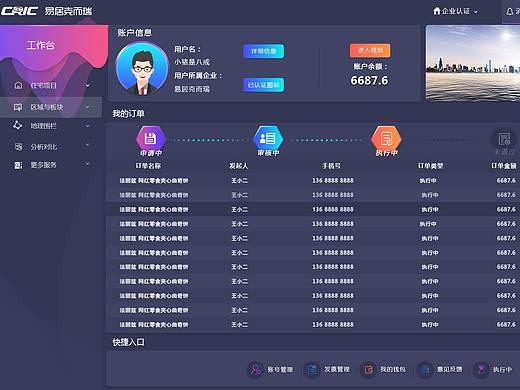Open the 我的钱包 quick link
Screen dimensions: 520x390
coord(393,369)
